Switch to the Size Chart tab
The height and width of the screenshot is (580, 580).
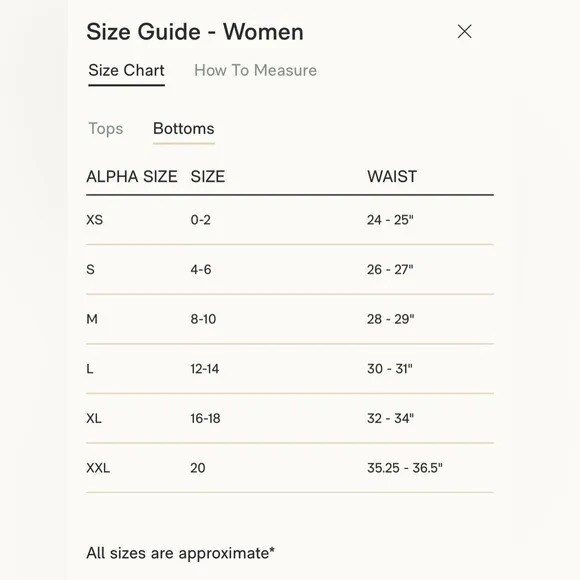pyautogui.click(x=127, y=70)
